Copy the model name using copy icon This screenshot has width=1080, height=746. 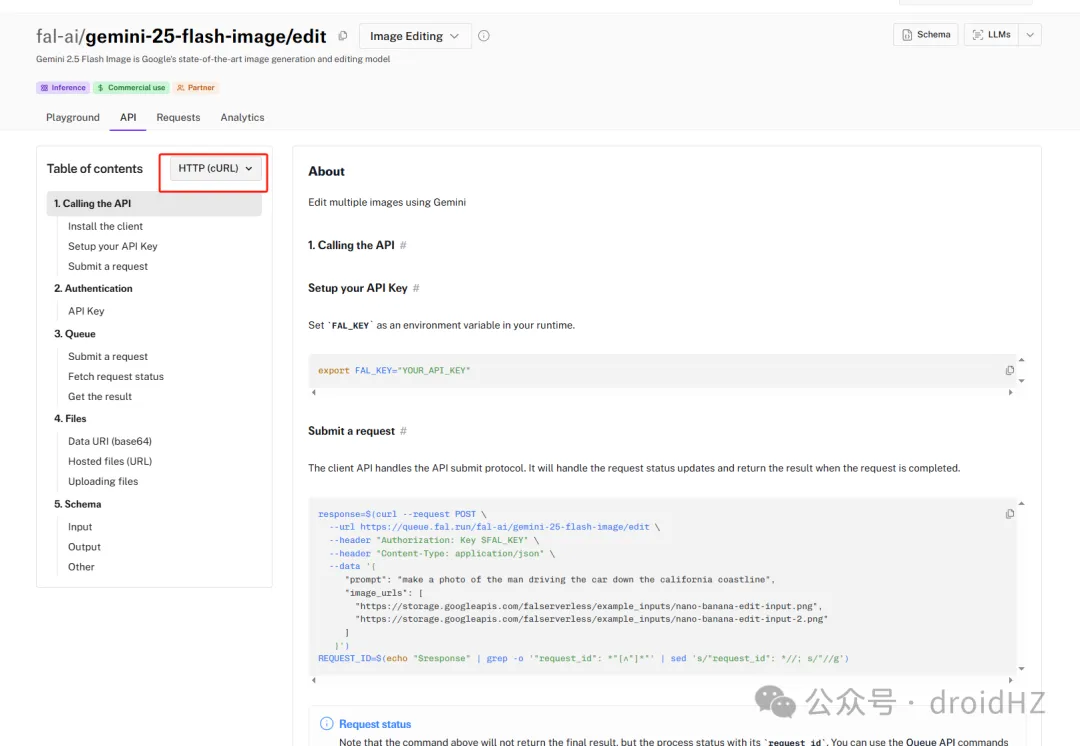click(343, 36)
